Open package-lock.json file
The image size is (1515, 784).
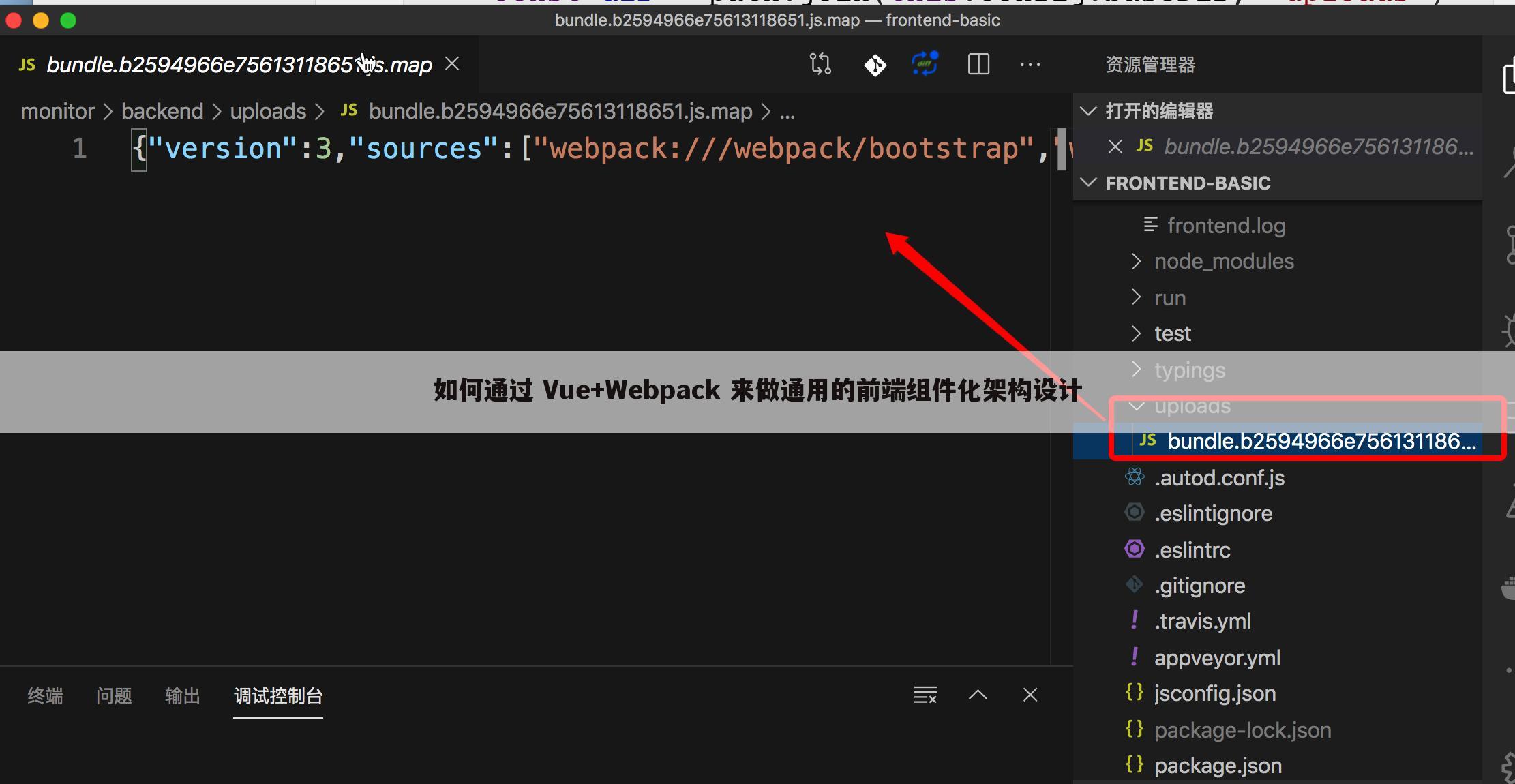click(1242, 730)
